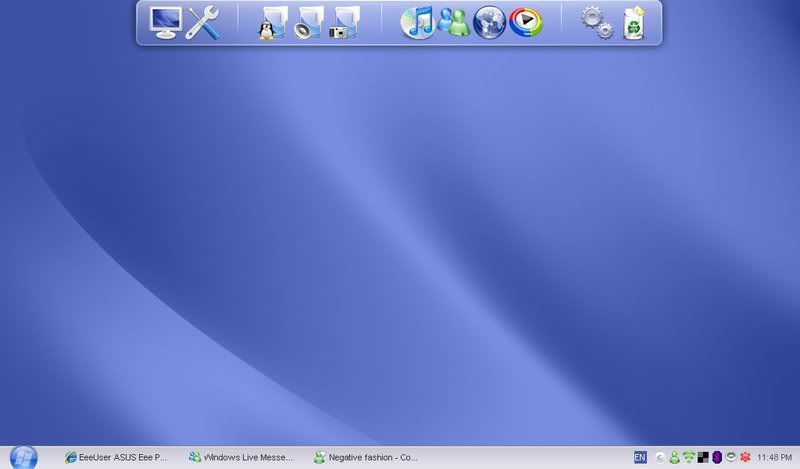Image resolution: width=800 pixels, height=469 pixels.
Task: Click the red gear tray icon
Action: 745,457
